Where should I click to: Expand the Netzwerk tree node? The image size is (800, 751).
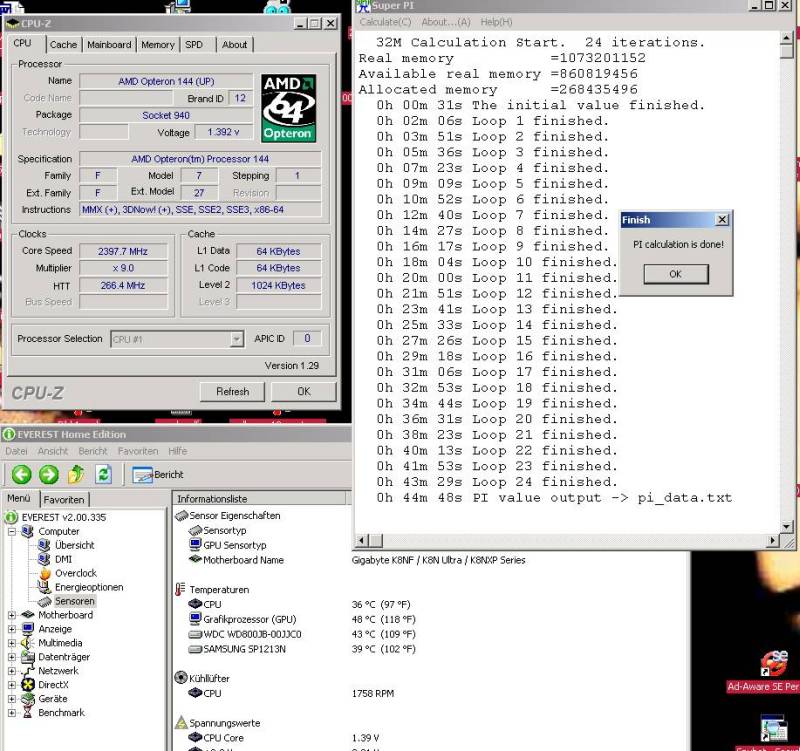pos(12,671)
